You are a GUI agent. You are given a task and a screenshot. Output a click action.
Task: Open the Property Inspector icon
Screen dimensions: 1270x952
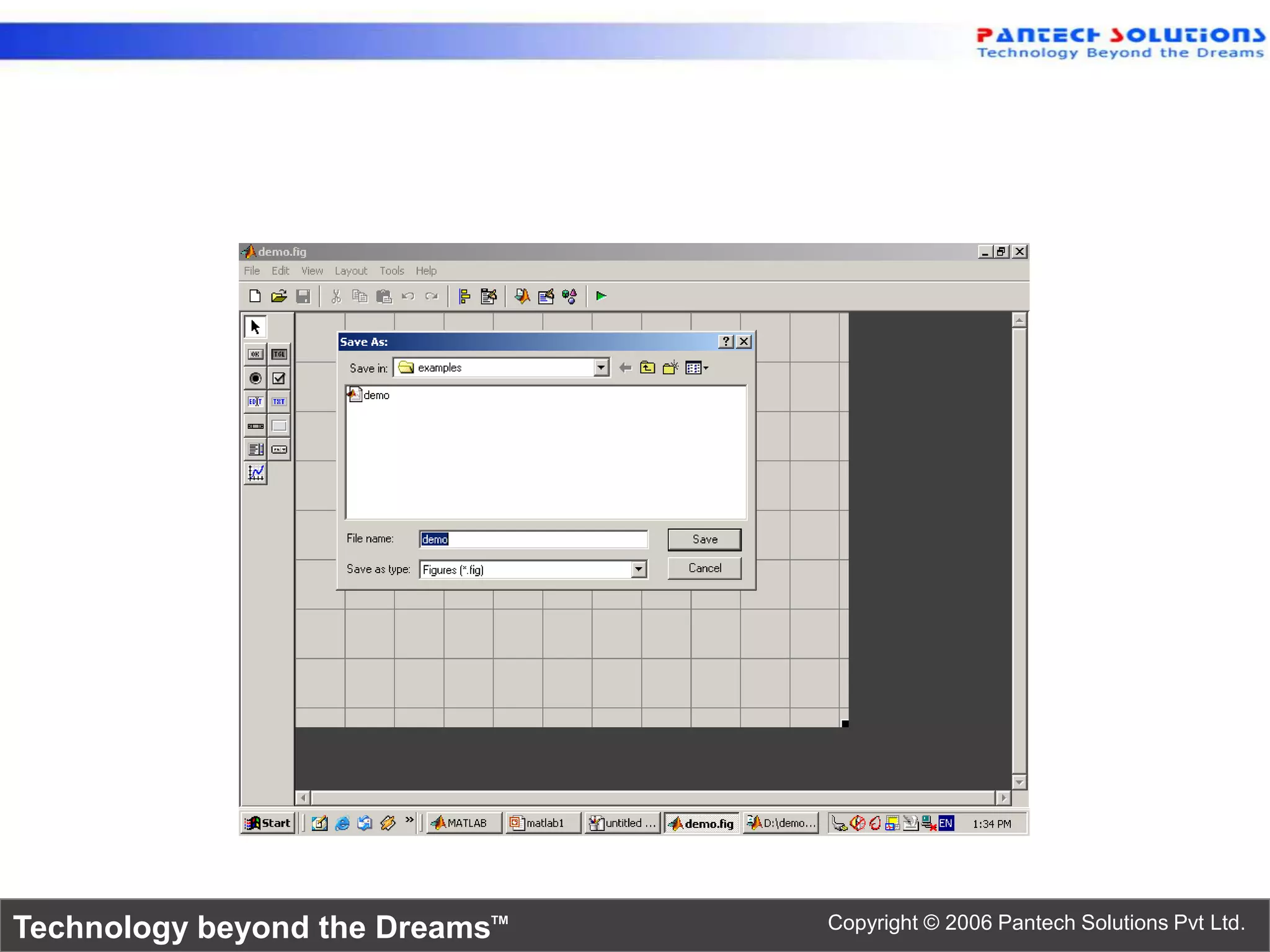546,296
